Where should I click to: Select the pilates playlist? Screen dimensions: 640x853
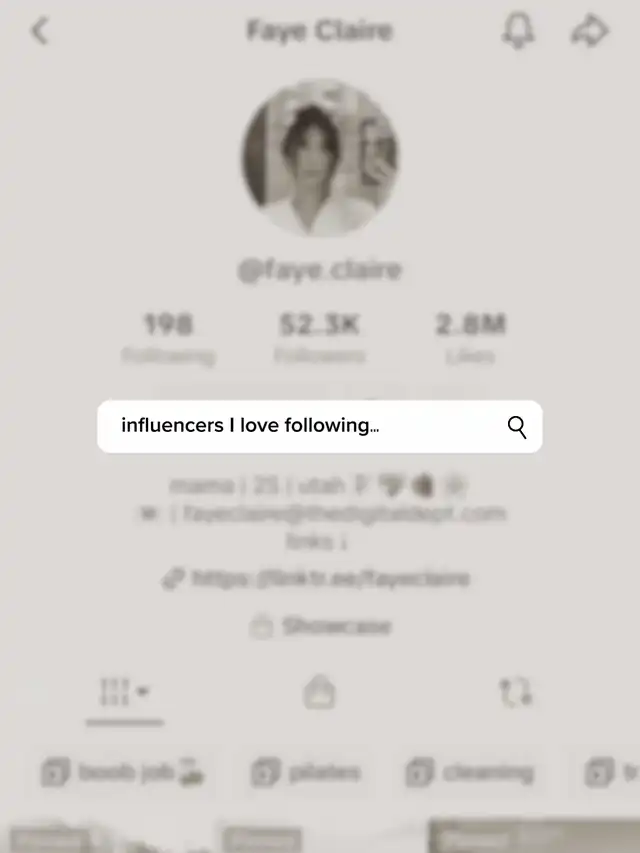click(306, 772)
